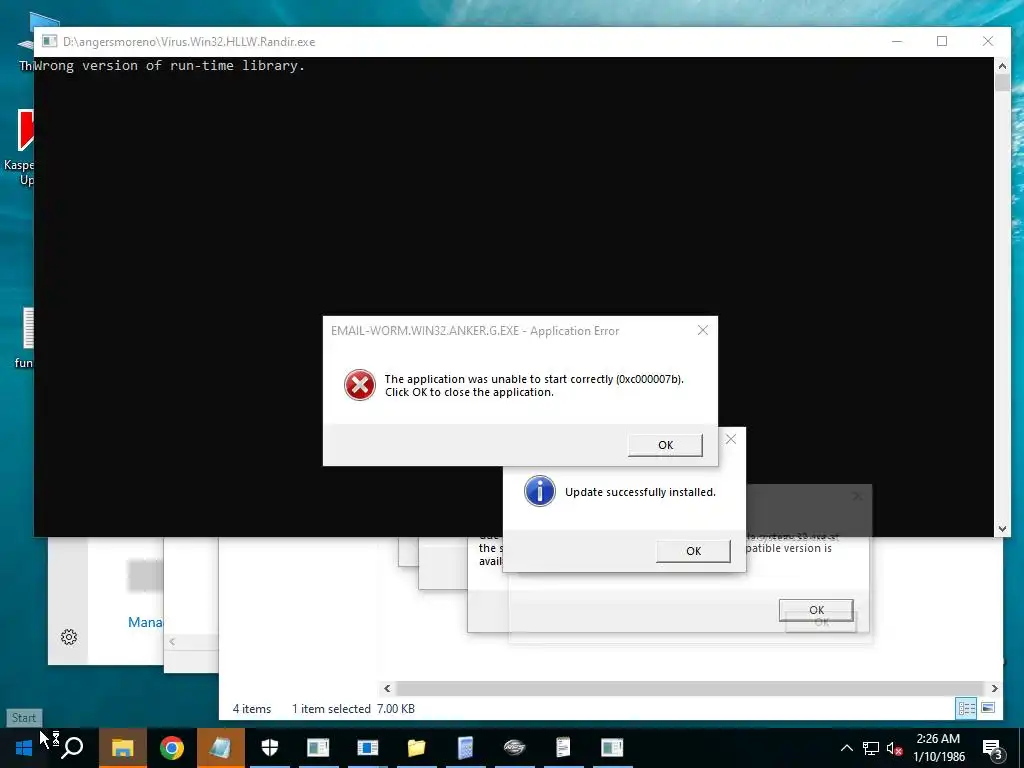
Task: Open the blue calculator-like taskbar icon
Action: tap(465, 748)
